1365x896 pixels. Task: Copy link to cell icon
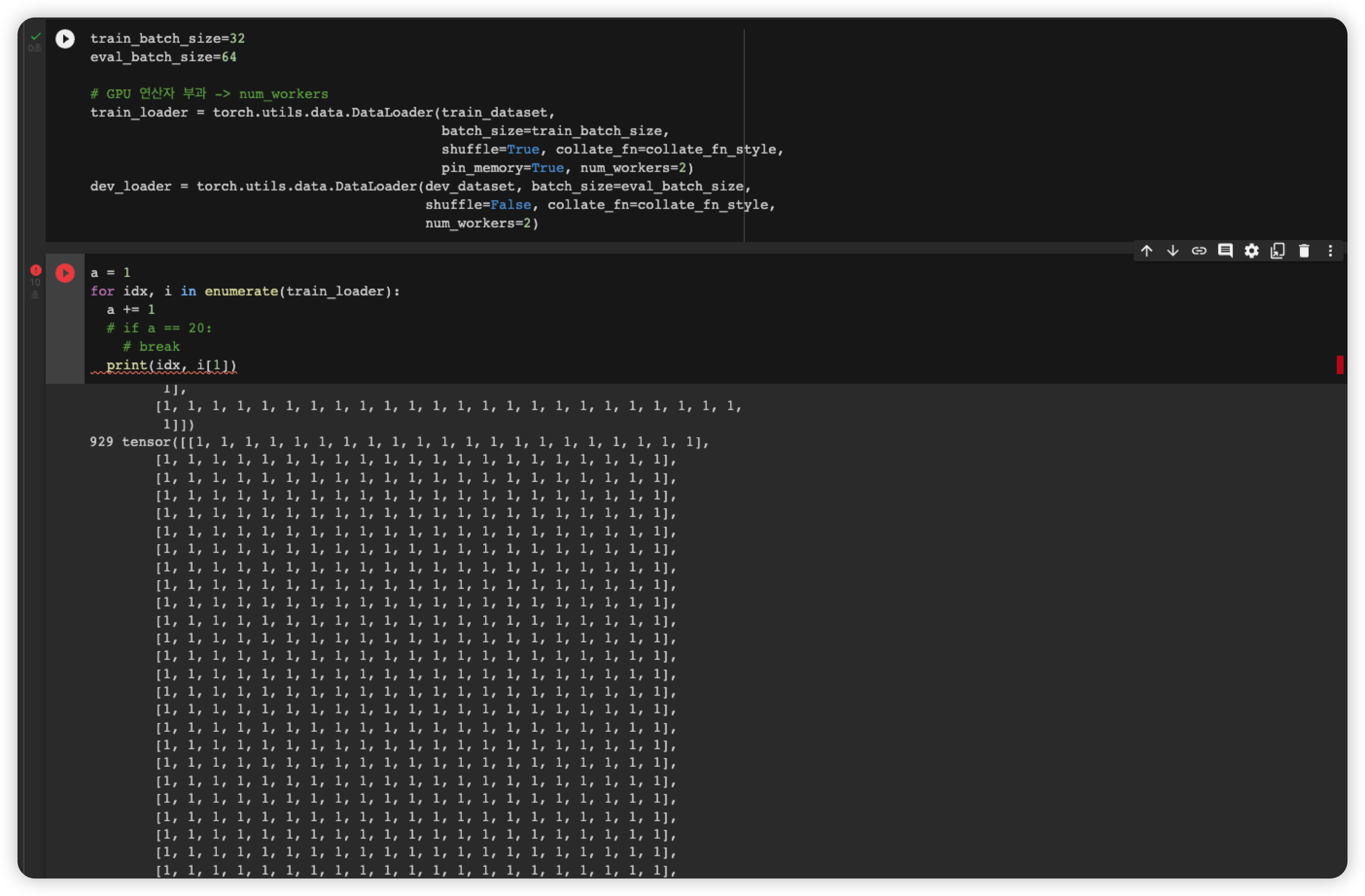tap(1199, 251)
